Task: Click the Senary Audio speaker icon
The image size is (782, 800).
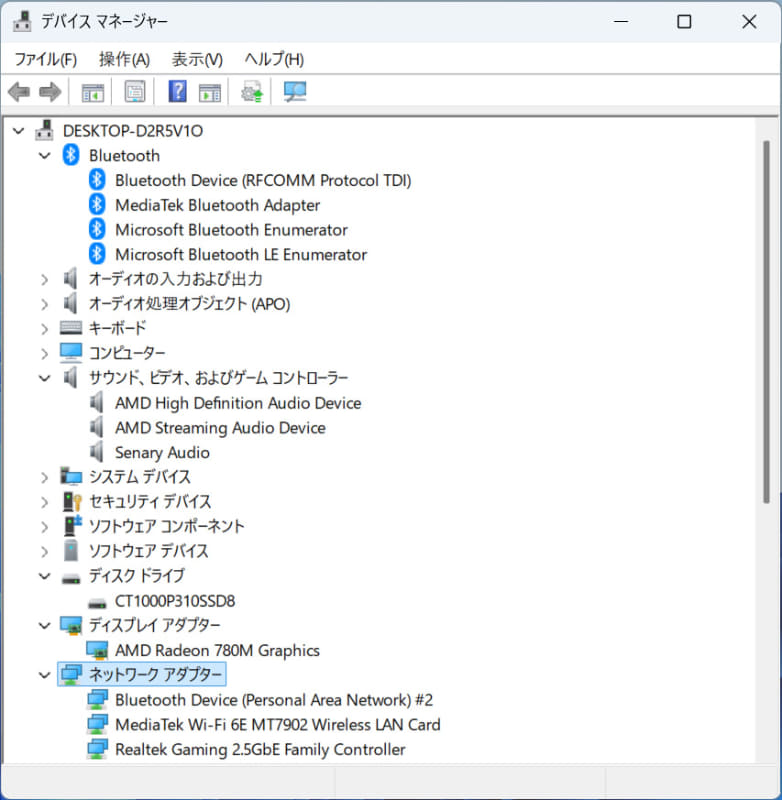Action: point(97,452)
